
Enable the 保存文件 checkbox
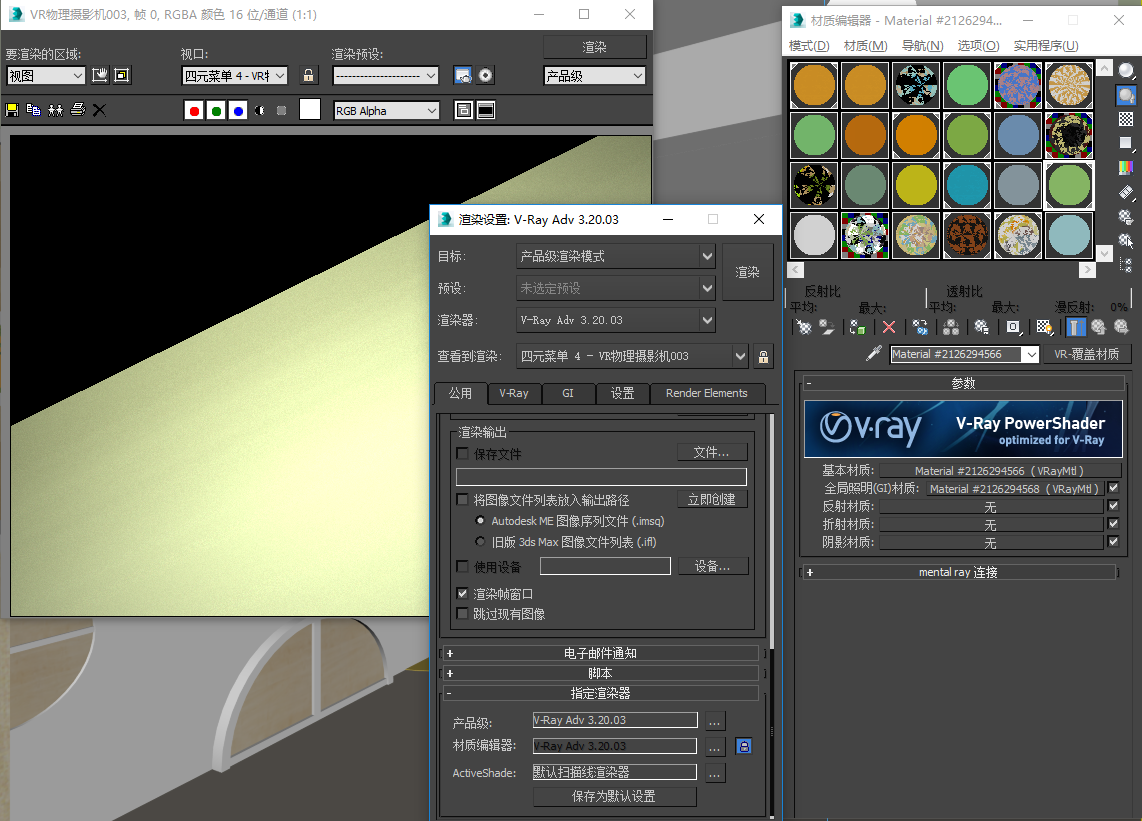tap(462, 453)
